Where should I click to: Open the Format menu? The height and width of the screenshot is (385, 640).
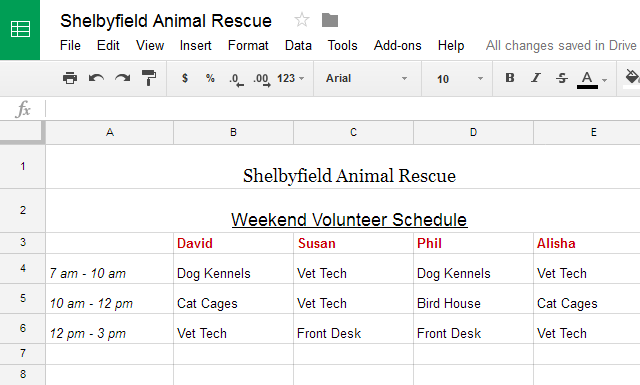[x=248, y=45]
